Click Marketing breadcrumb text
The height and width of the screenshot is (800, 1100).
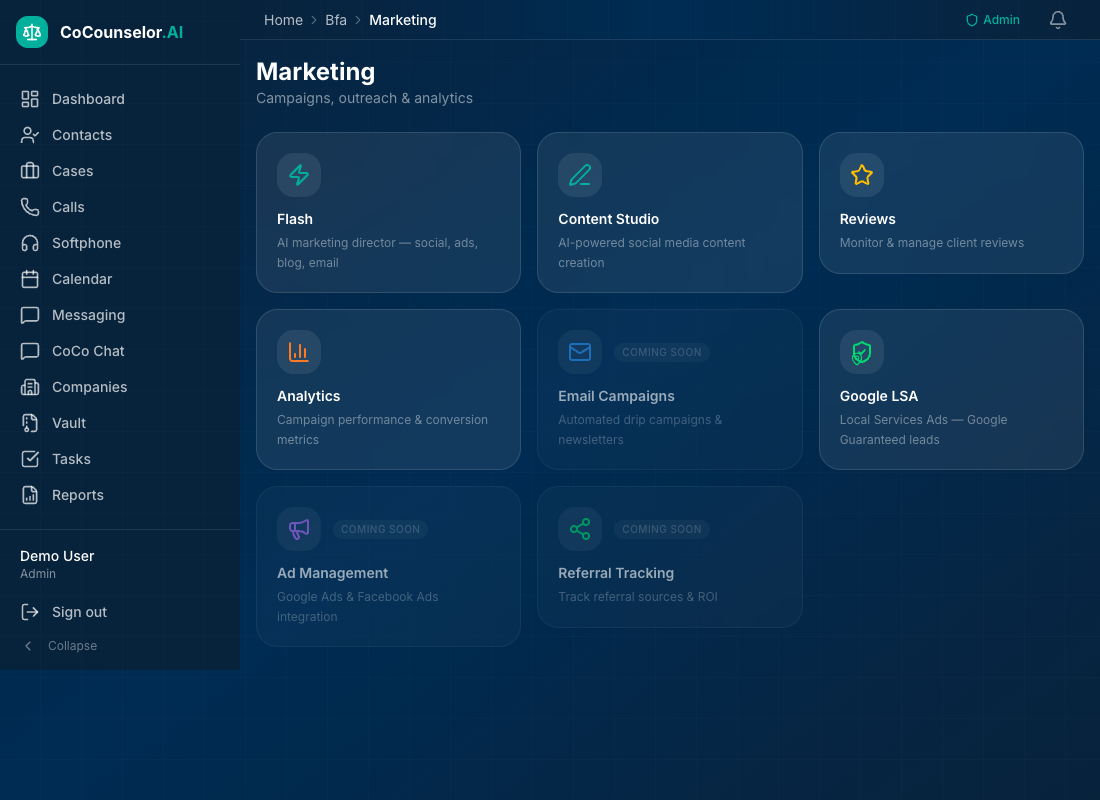tap(403, 20)
